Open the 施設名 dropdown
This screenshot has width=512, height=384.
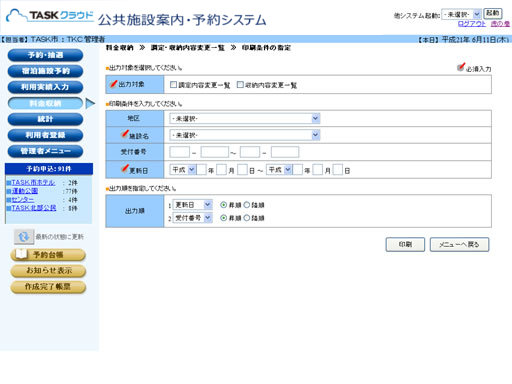(245, 135)
